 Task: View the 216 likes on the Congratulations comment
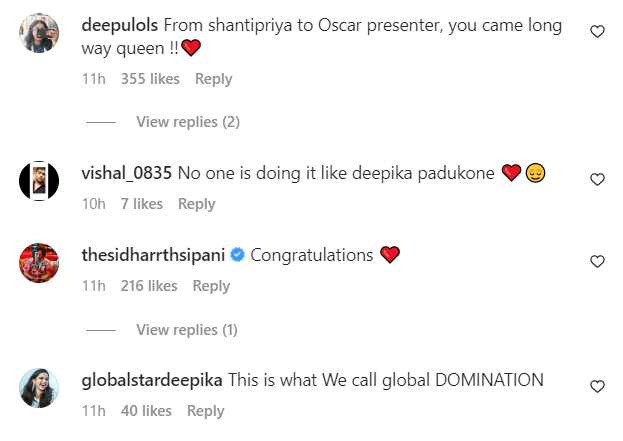(149, 286)
